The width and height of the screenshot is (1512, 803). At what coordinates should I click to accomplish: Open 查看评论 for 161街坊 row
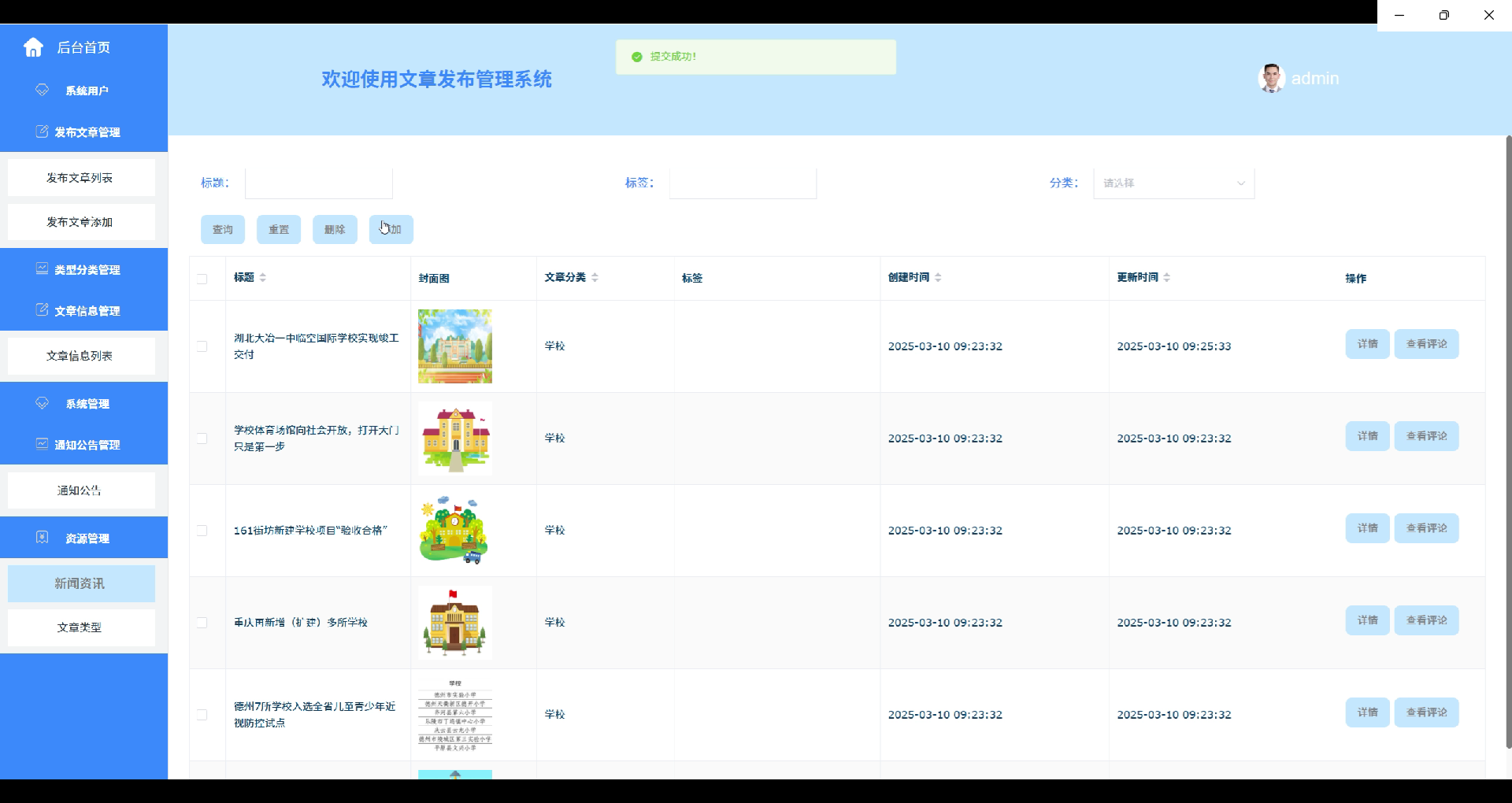pos(1427,528)
